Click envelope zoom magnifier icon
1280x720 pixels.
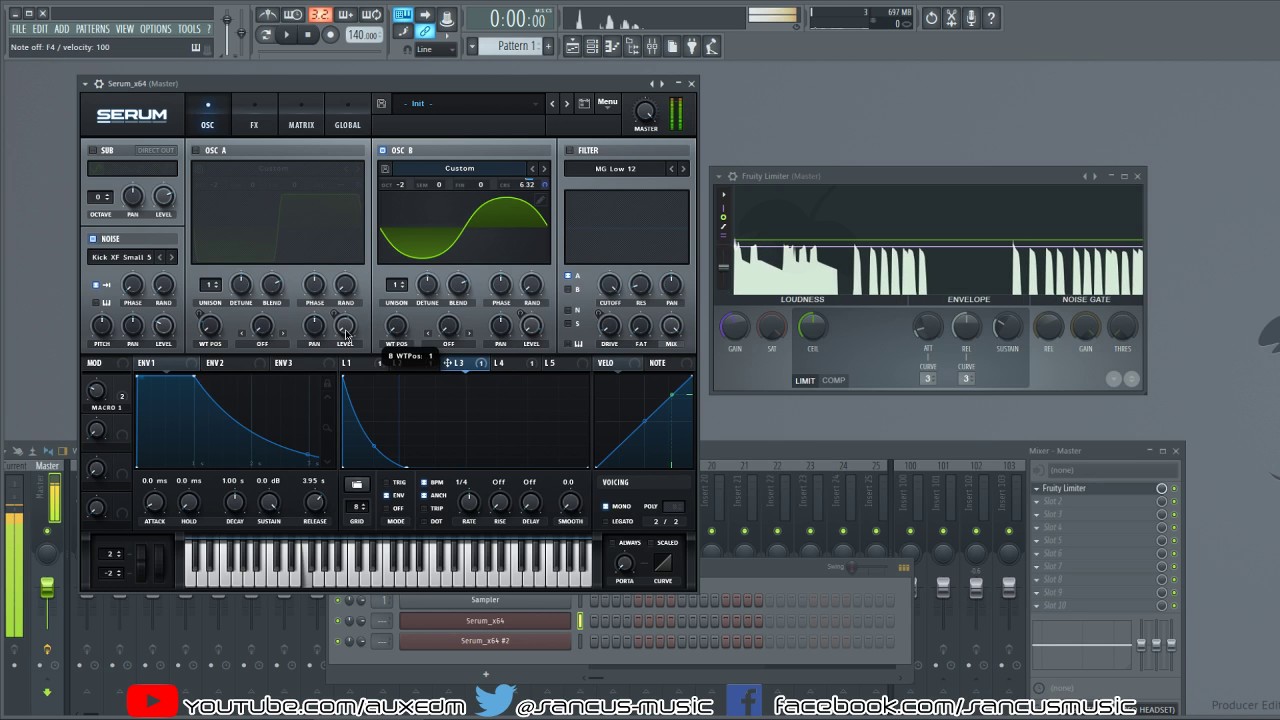(327, 428)
